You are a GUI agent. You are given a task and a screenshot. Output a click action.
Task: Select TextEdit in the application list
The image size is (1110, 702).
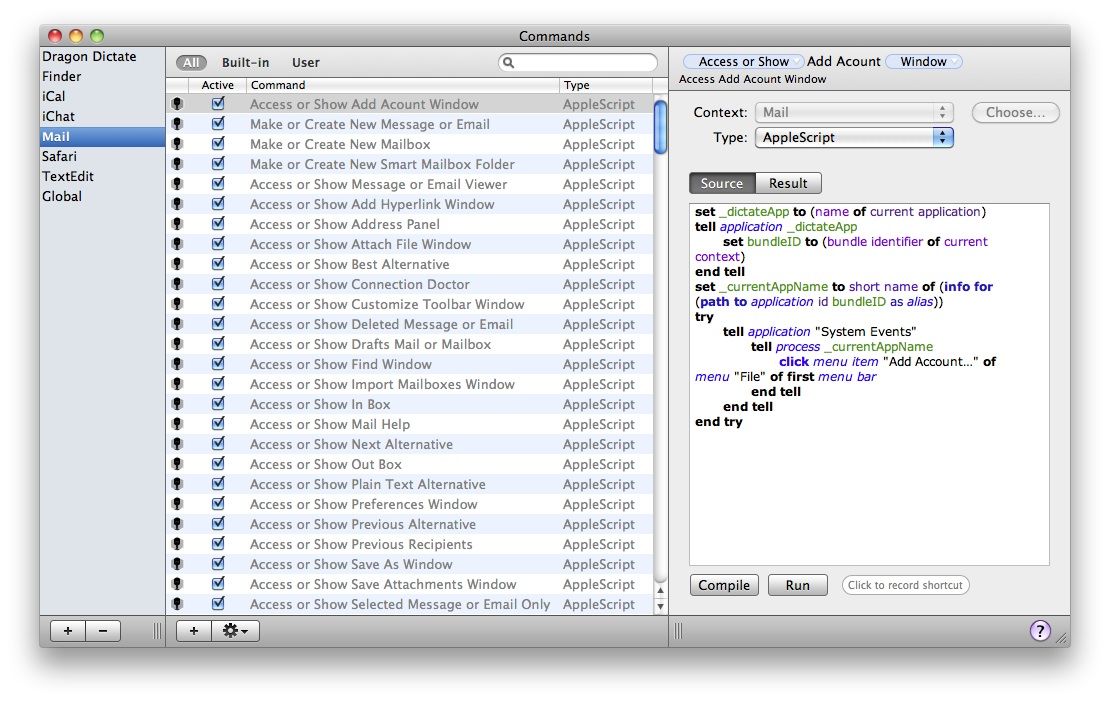[103, 177]
